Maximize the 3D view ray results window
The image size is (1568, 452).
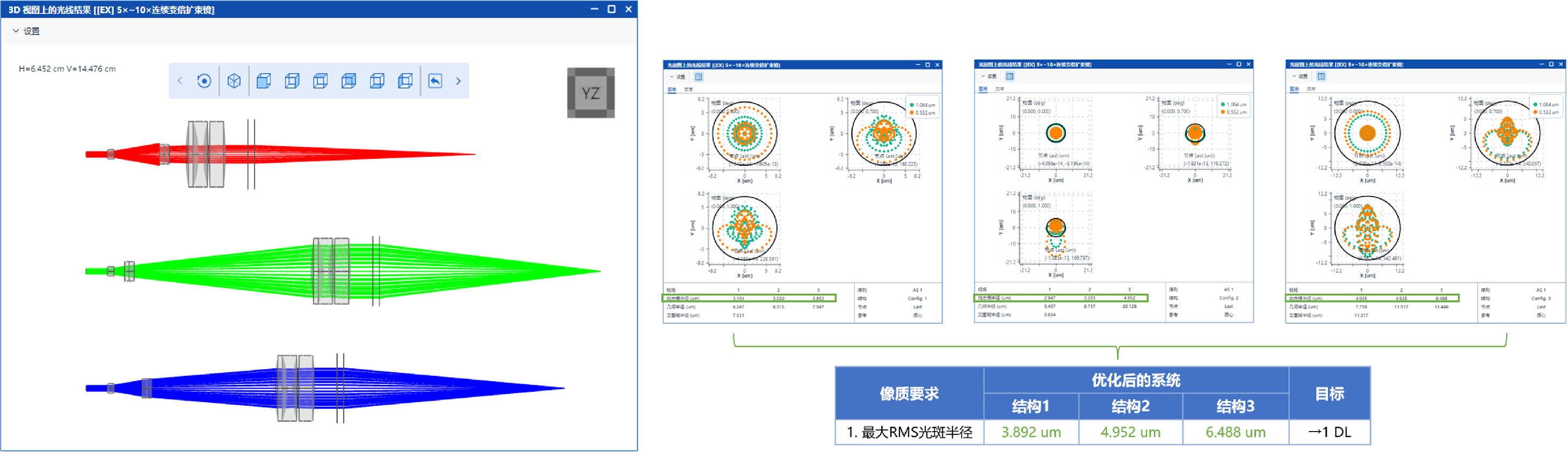[611, 9]
